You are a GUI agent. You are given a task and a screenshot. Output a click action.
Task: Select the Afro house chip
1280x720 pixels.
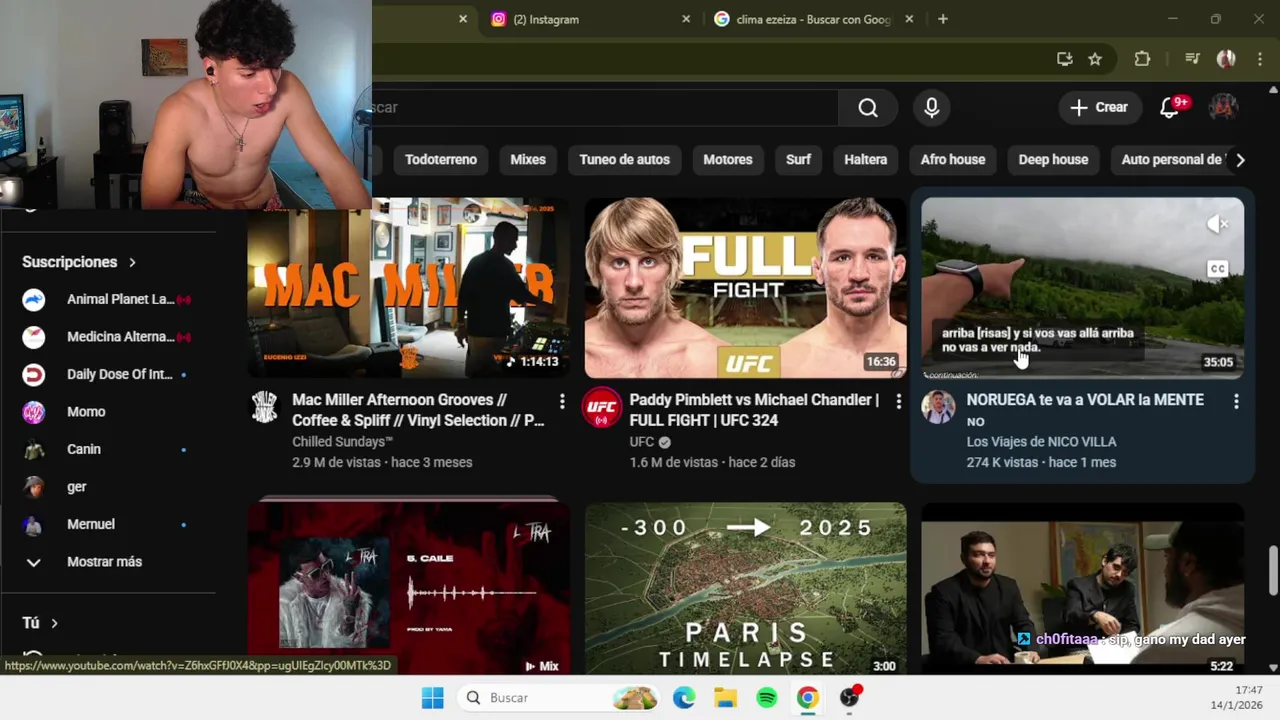[953, 160]
